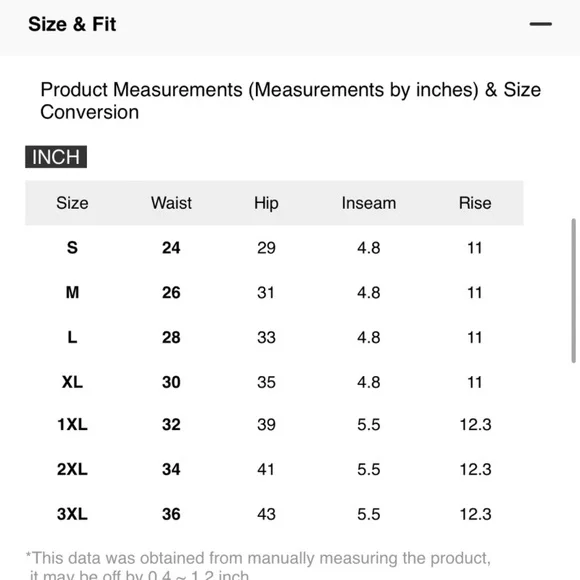
Task: Click the Size & Fit heading
Action: 72,24
